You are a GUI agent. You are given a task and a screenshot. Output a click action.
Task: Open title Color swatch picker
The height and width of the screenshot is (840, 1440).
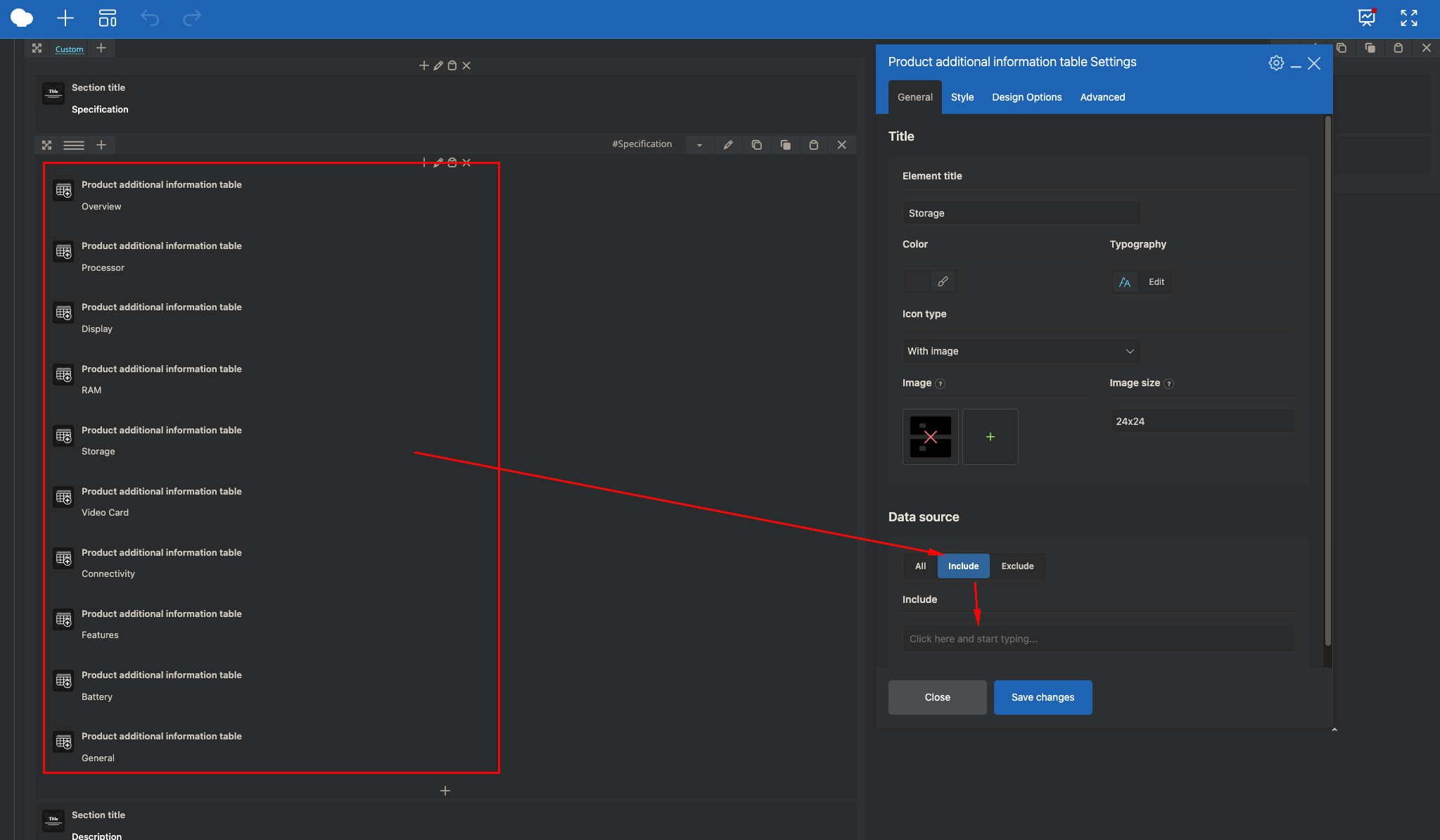(917, 281)
